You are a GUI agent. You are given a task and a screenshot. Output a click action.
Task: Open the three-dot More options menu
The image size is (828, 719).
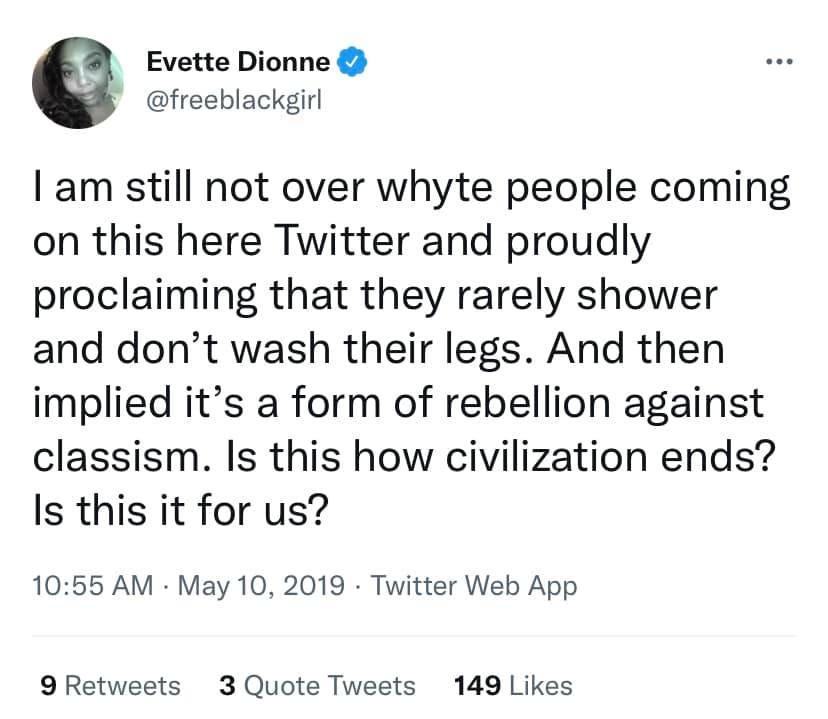click(777, 64)
